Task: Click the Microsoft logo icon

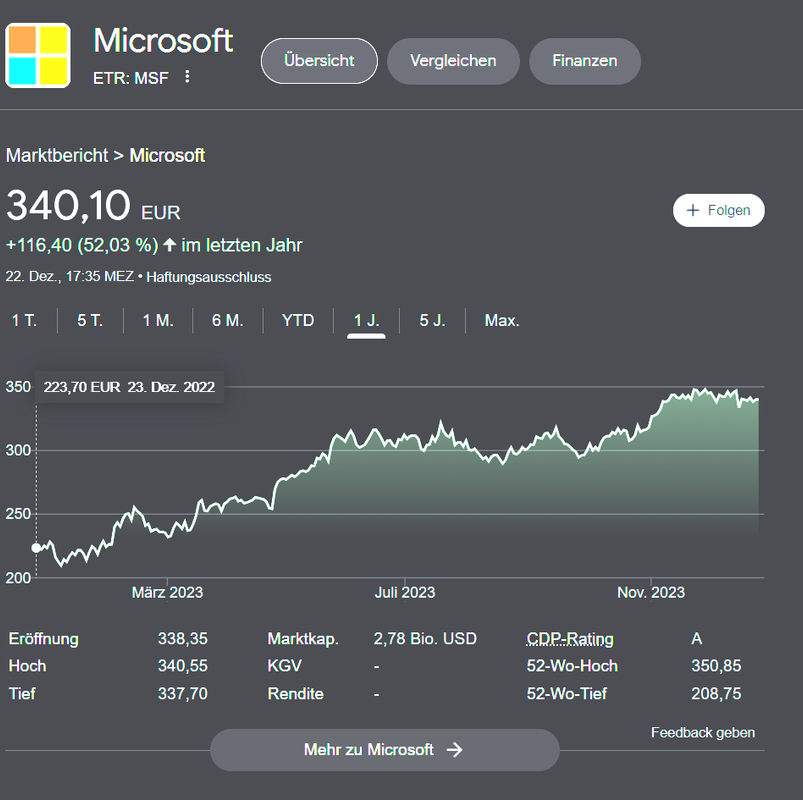Action: tap(38, 55)
